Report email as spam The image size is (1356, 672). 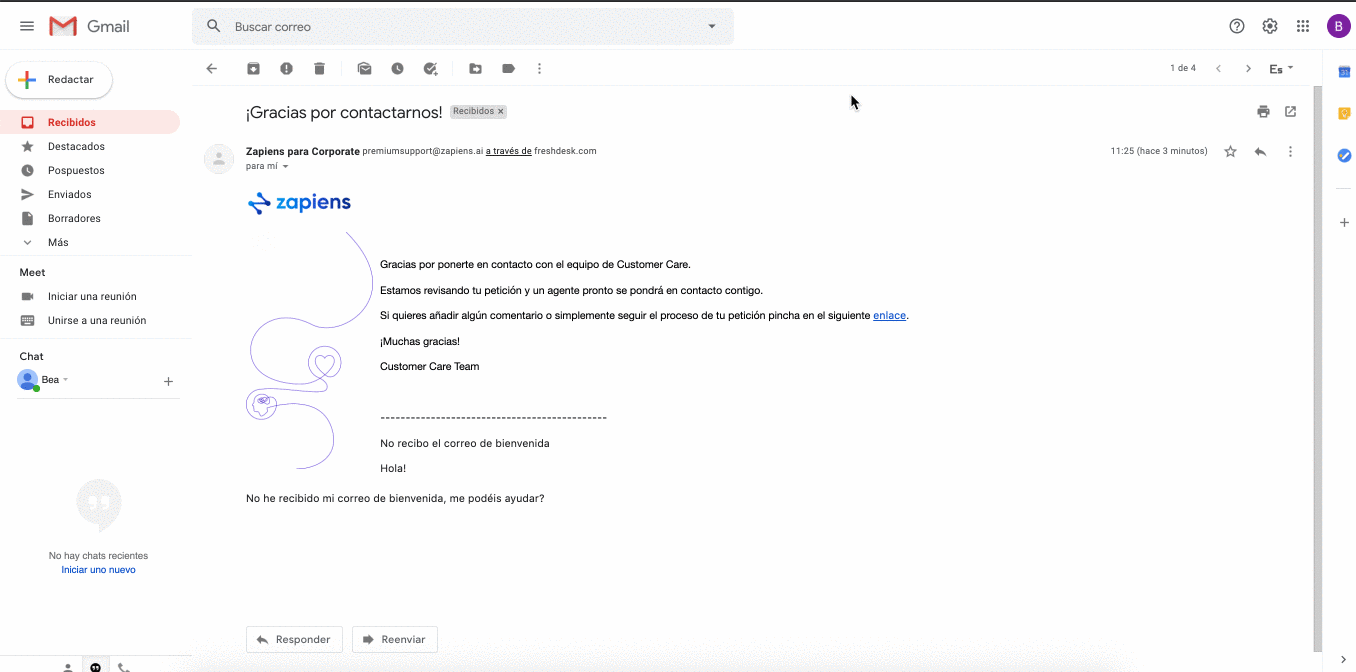click(x=287, y=68)
